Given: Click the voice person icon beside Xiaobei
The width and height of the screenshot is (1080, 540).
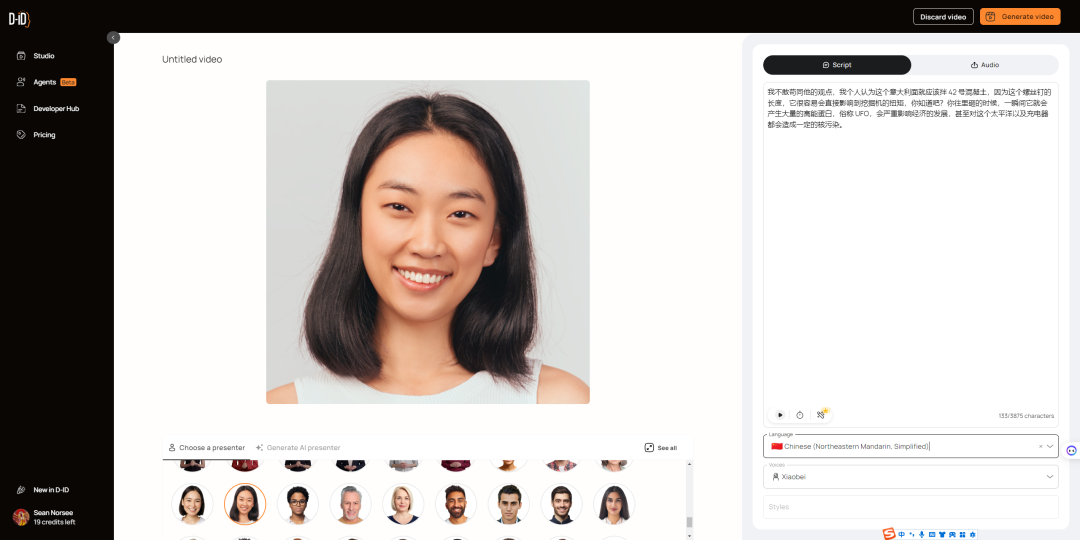Looking at the screenshot, I should (x=776, y=477).
